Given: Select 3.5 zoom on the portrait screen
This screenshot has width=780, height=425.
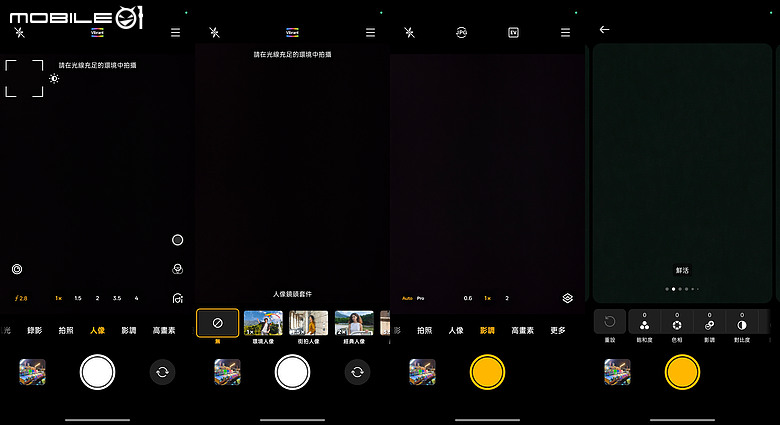Looking at the screenshot, I should point(117,298).
